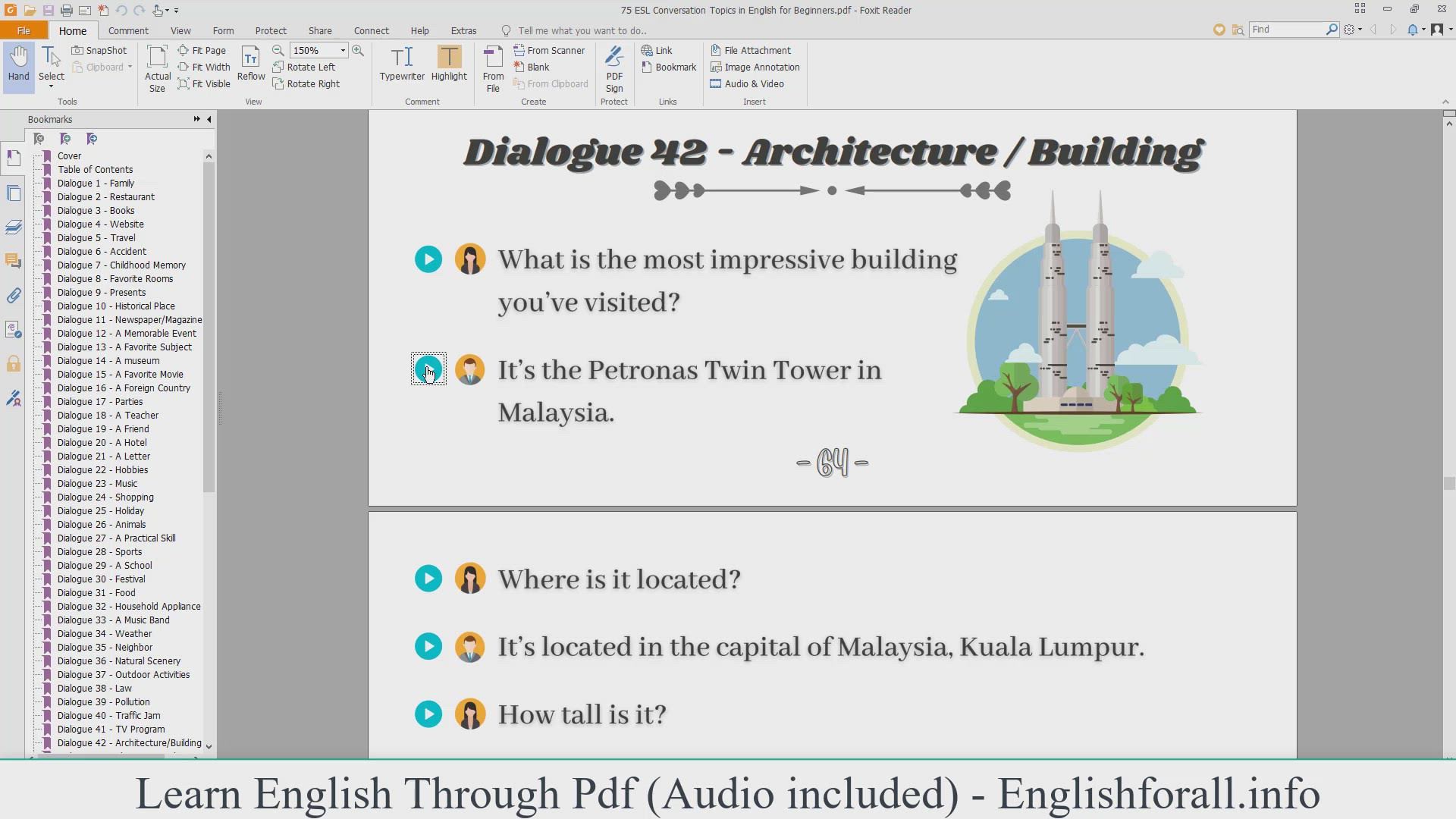Click the Tell me search box
This screenshot has height=819, width=1456.
[x=582, y=30]
